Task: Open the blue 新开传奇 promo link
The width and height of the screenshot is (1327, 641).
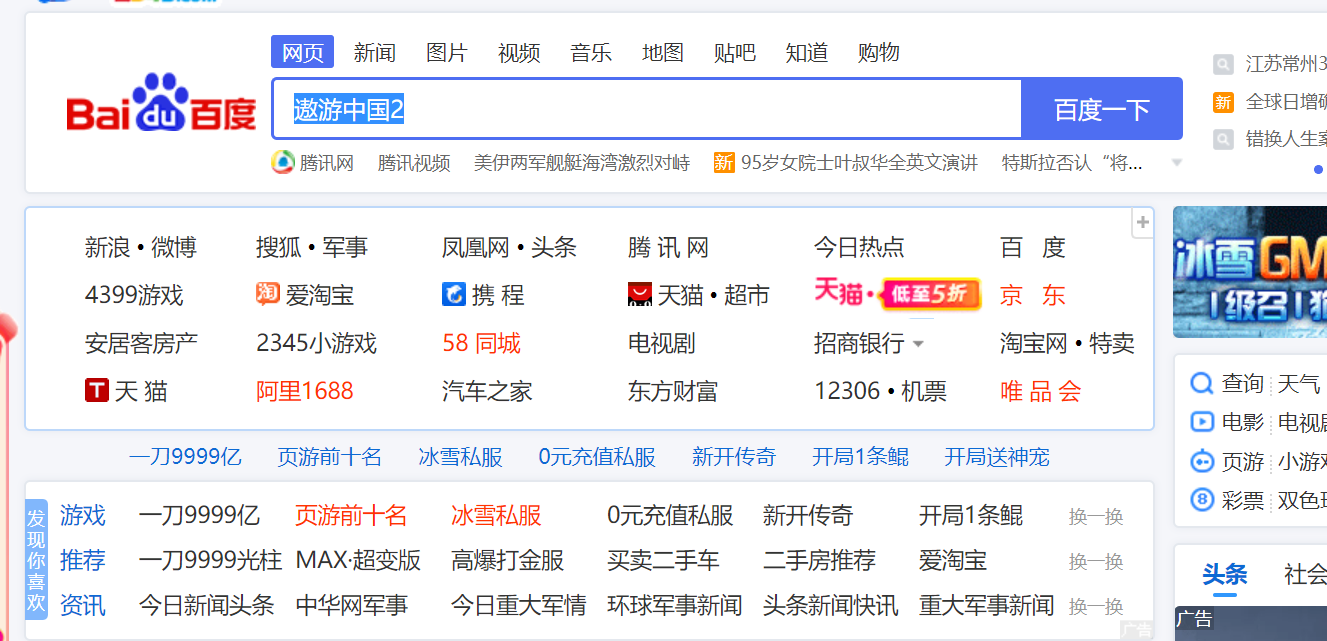Action: [734, 457]
